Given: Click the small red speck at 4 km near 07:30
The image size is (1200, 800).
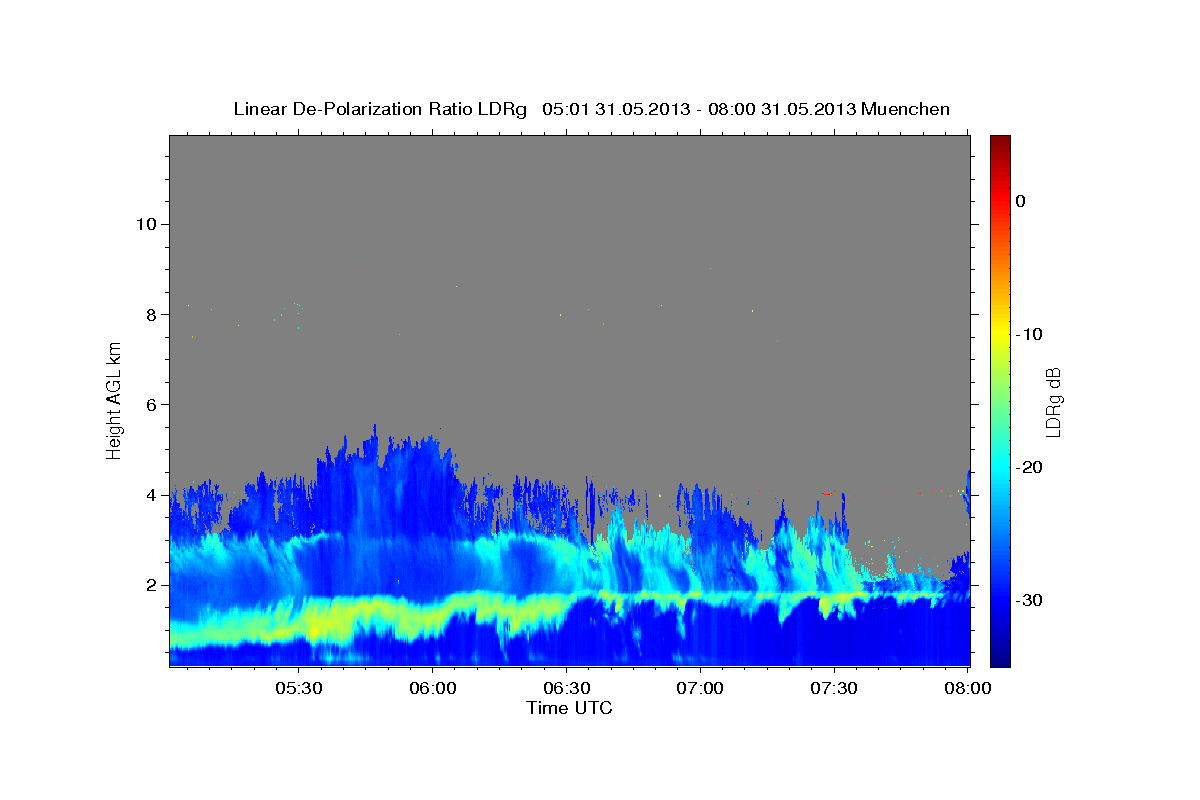Looking at the screenshot, I should [x=827, y=493].
